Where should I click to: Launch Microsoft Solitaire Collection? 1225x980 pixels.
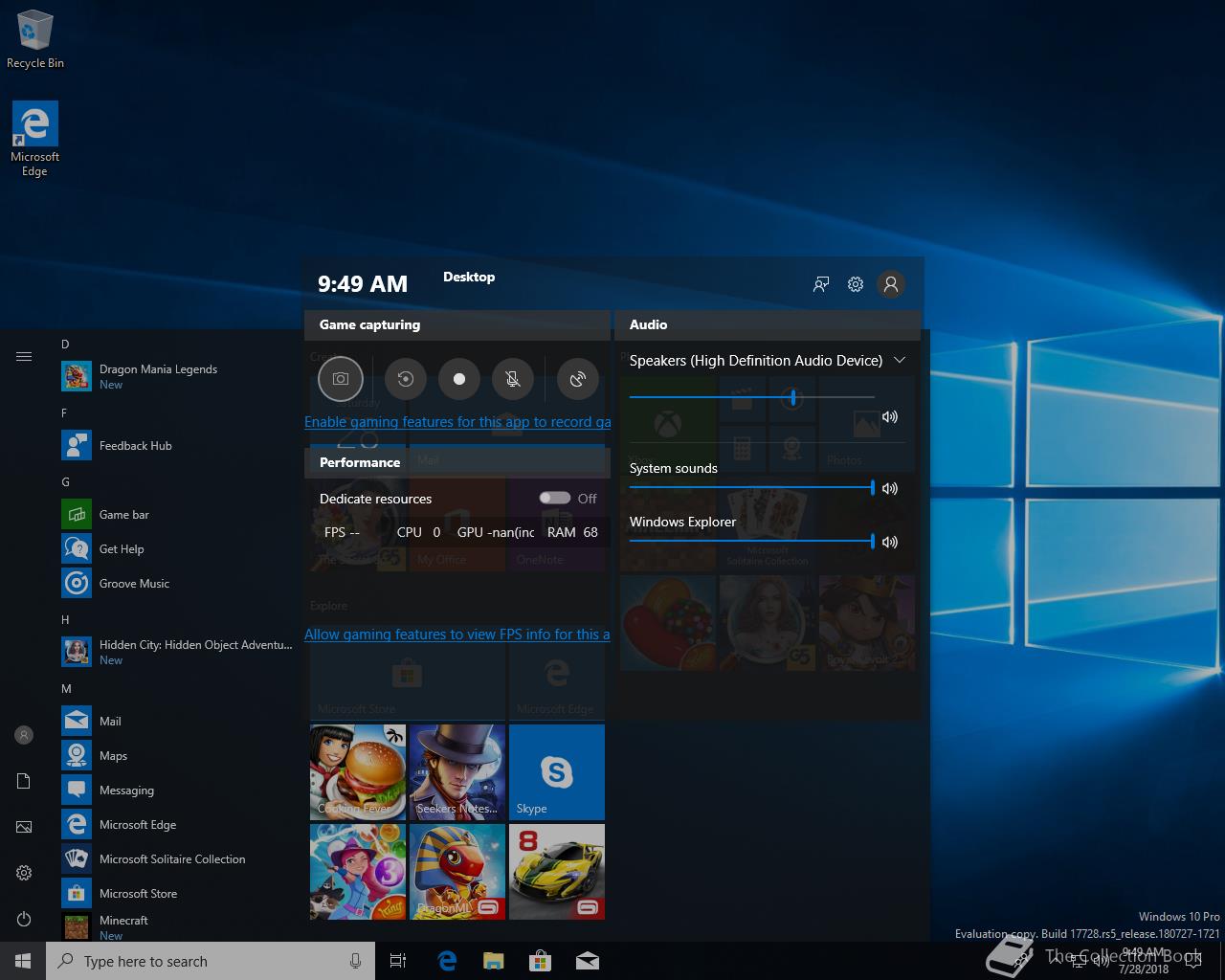click(177, 858)
